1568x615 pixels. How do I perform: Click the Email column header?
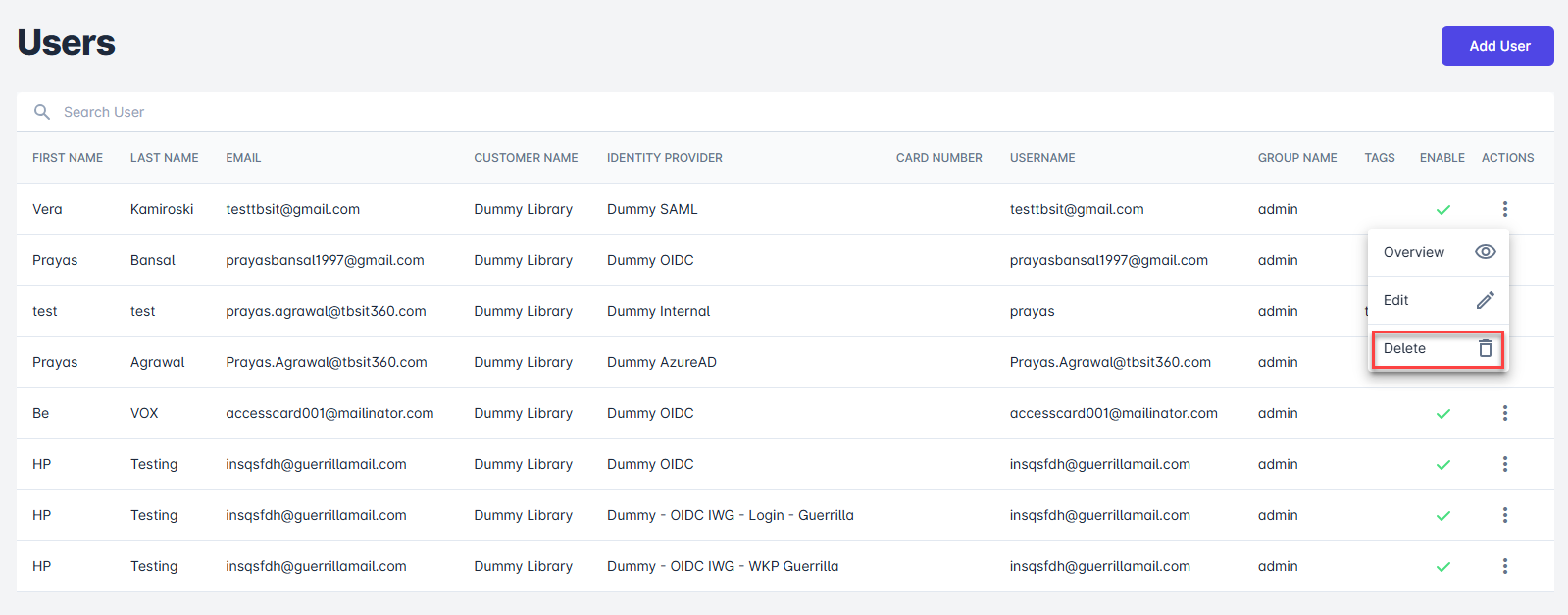click(x=243, y=158)
